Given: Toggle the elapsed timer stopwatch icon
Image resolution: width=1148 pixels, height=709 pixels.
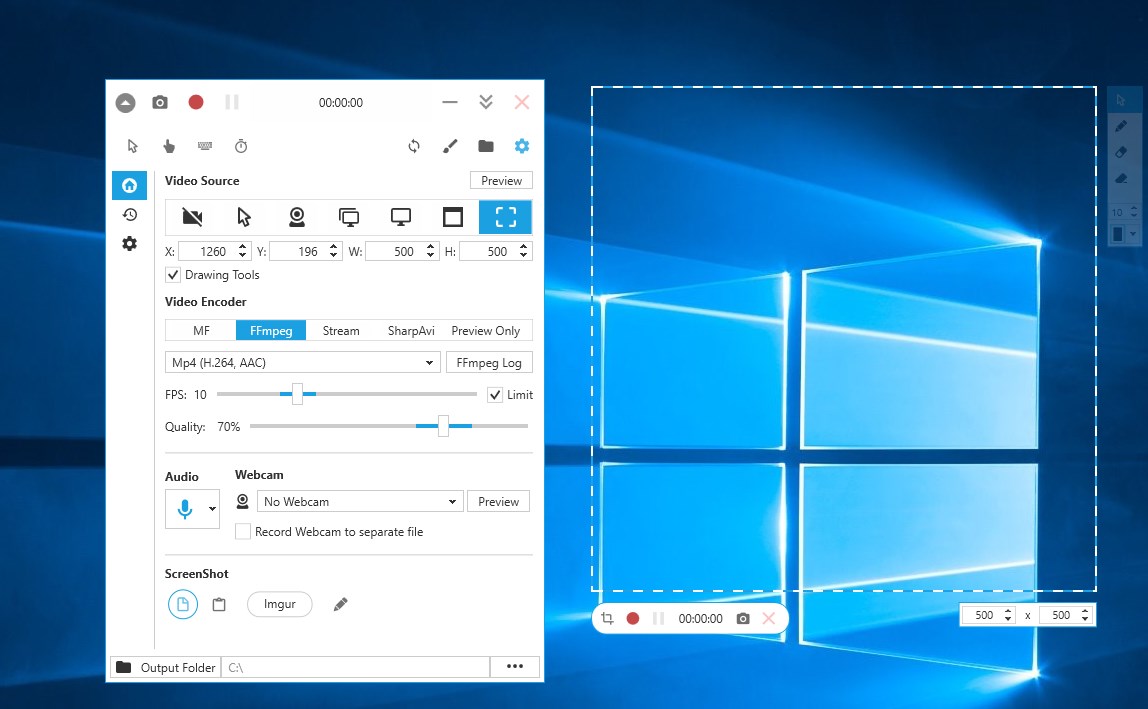Looking at the screenshot, I should point(241,146).
